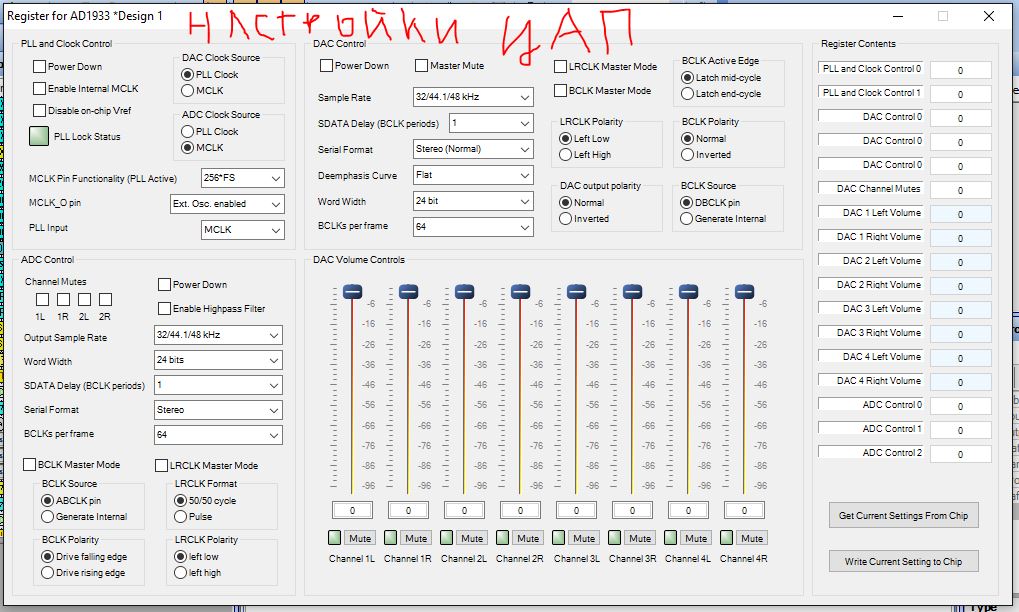
Task: Click the DAC 1 Left Volume register field
Action: click(960, 214)
